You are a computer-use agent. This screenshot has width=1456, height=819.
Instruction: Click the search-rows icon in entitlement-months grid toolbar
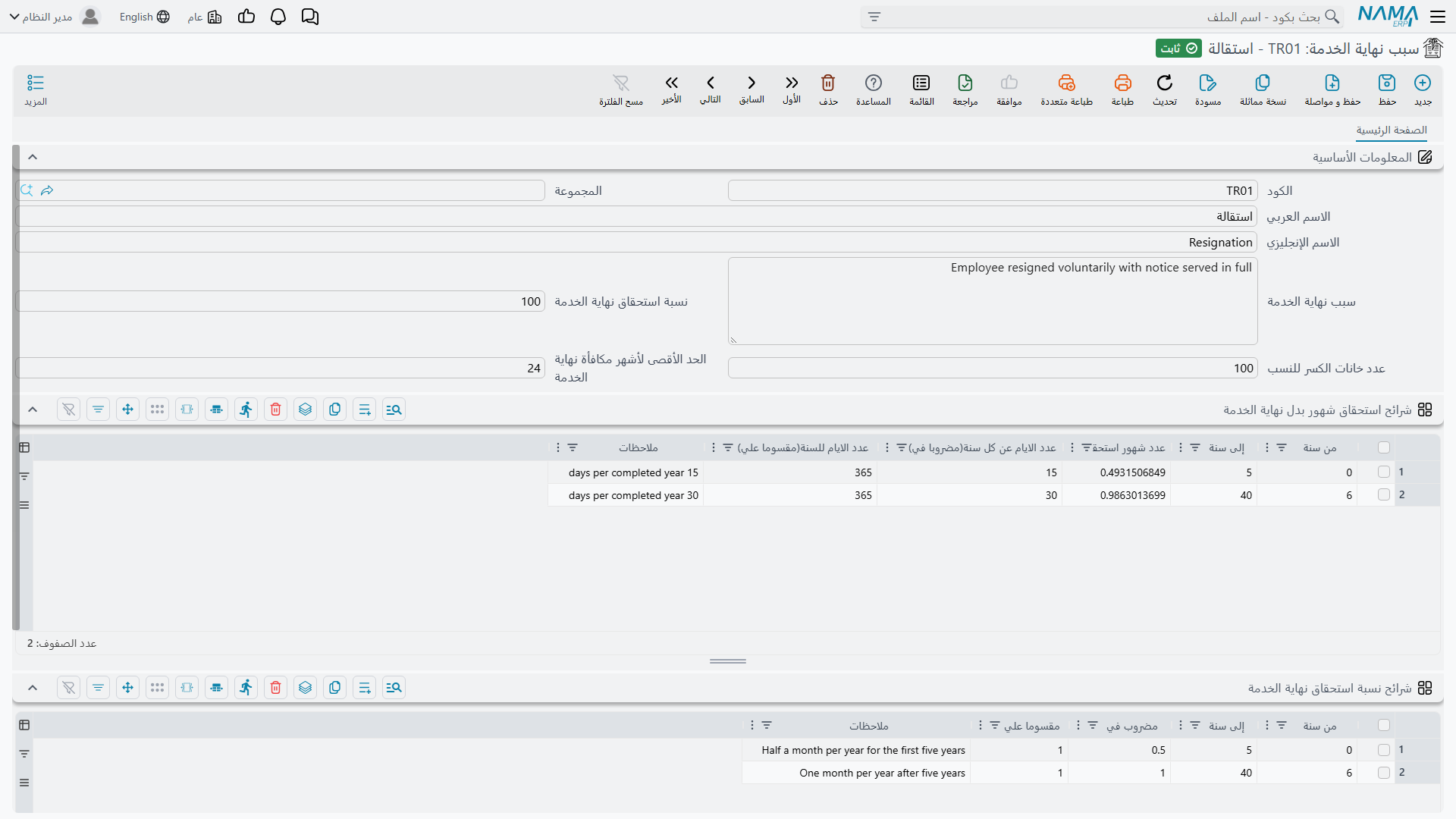[x=394, y=409]
